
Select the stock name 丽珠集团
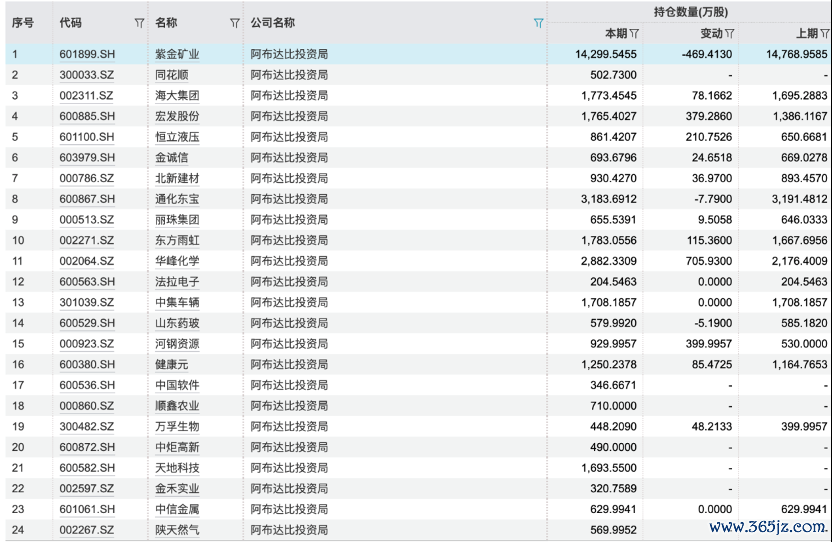click(x=177, y=220)
